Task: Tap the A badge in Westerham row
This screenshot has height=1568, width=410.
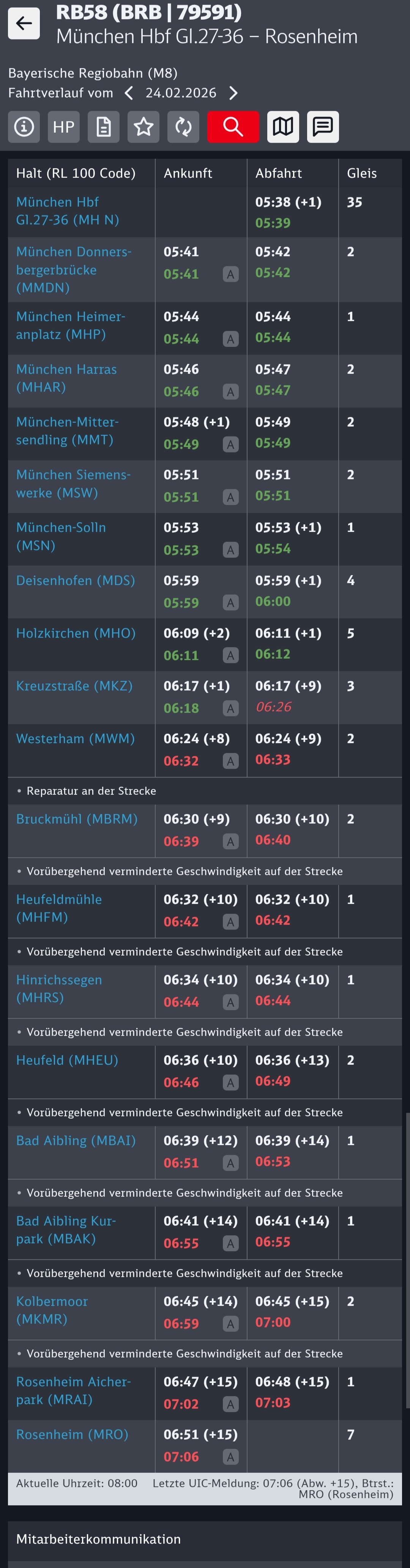Action: click(x=230, y=761)
